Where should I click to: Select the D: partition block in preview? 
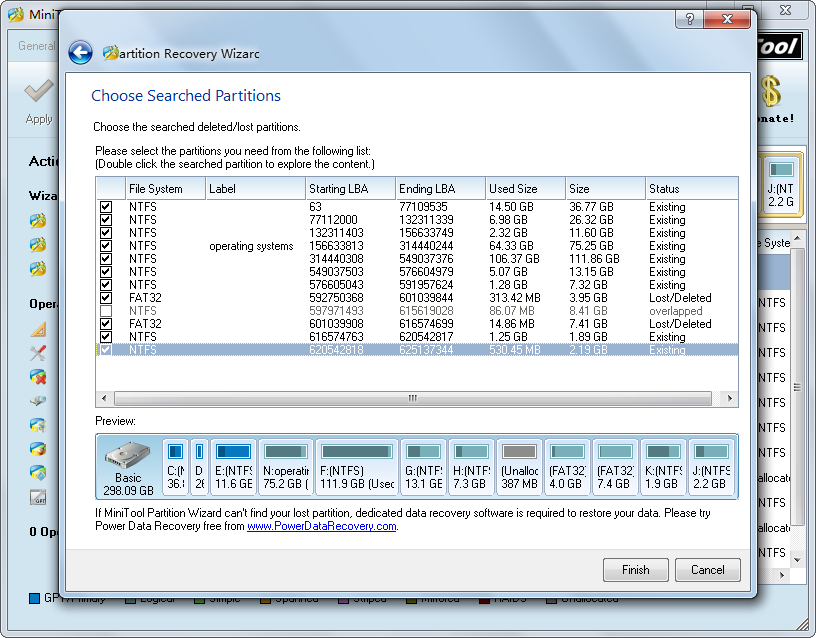click(199, 466)
